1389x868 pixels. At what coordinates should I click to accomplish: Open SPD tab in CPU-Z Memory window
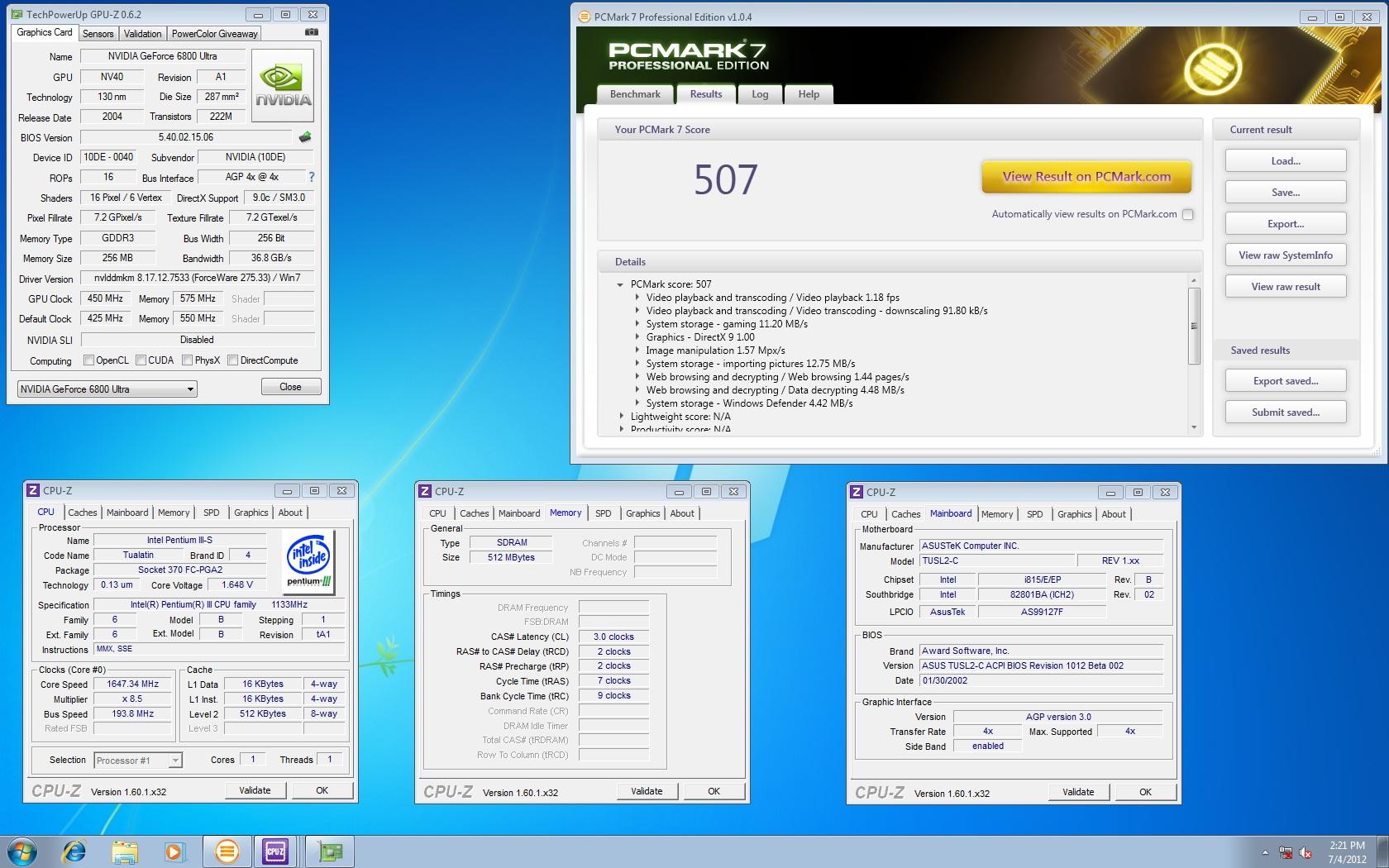point(604,513)
